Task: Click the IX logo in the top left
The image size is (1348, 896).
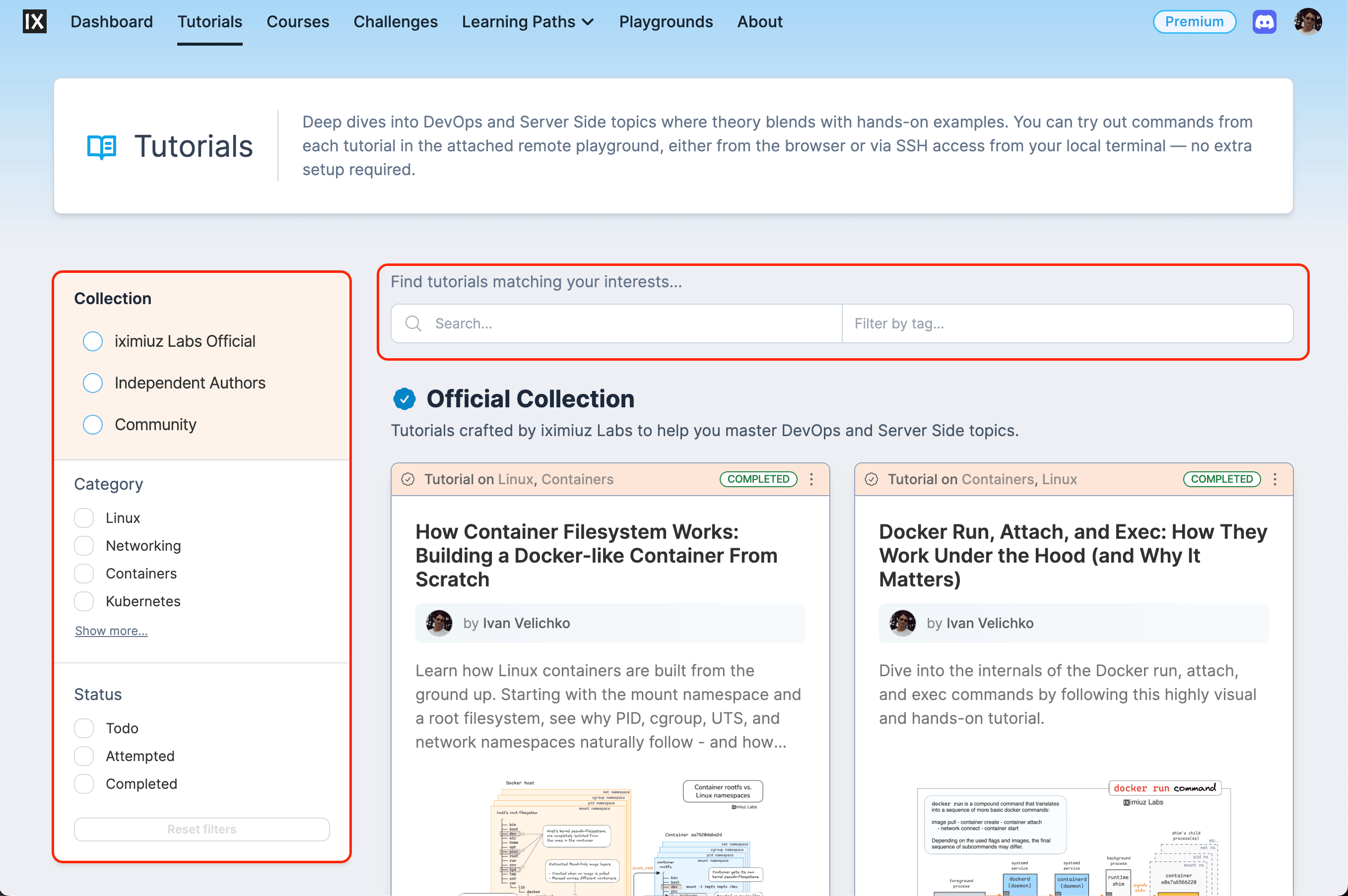Action: pos(35,21)
